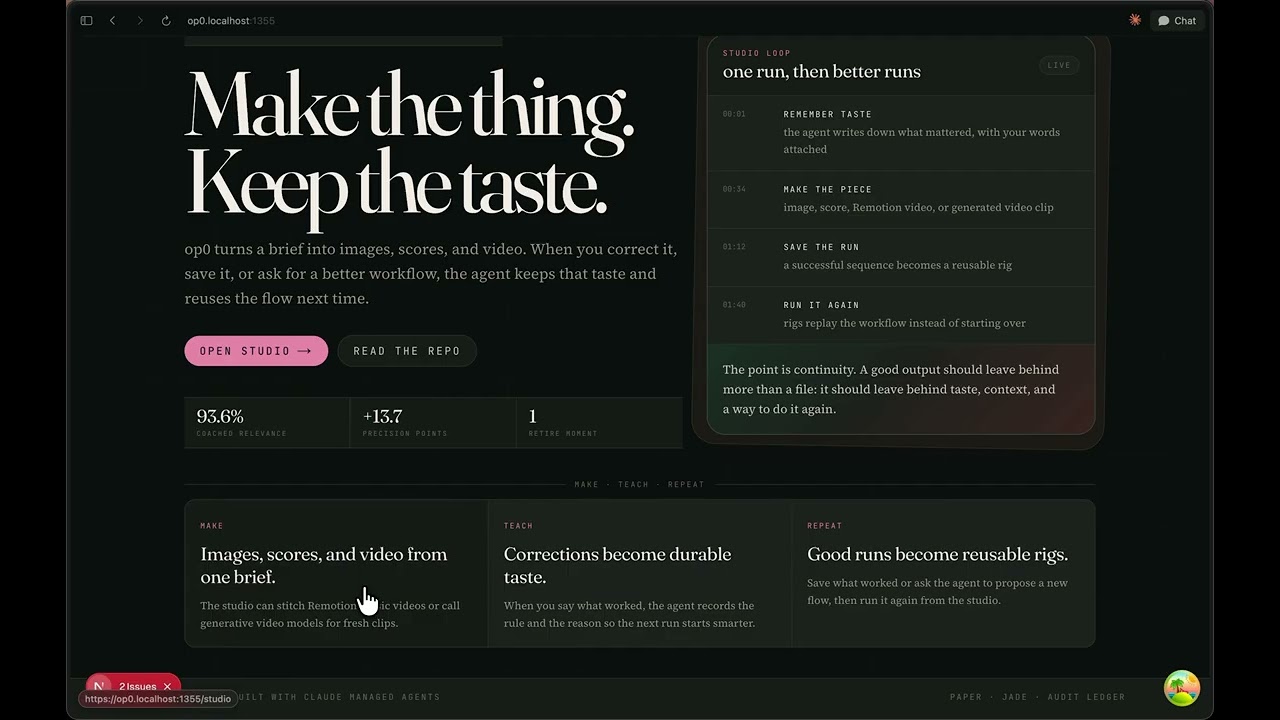Dismiss the 2 Issues badge with X
Screen dimensions: 1280x720
[167, 686]
